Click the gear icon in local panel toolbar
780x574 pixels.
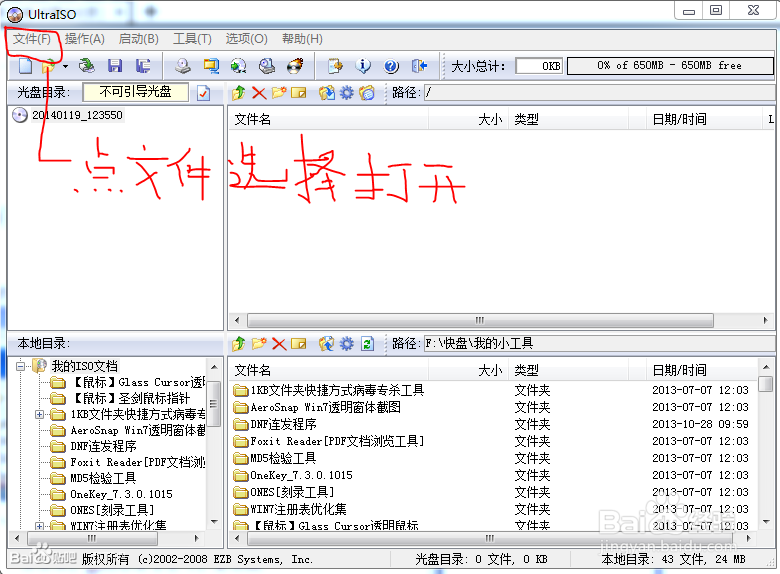coord(347,344)
